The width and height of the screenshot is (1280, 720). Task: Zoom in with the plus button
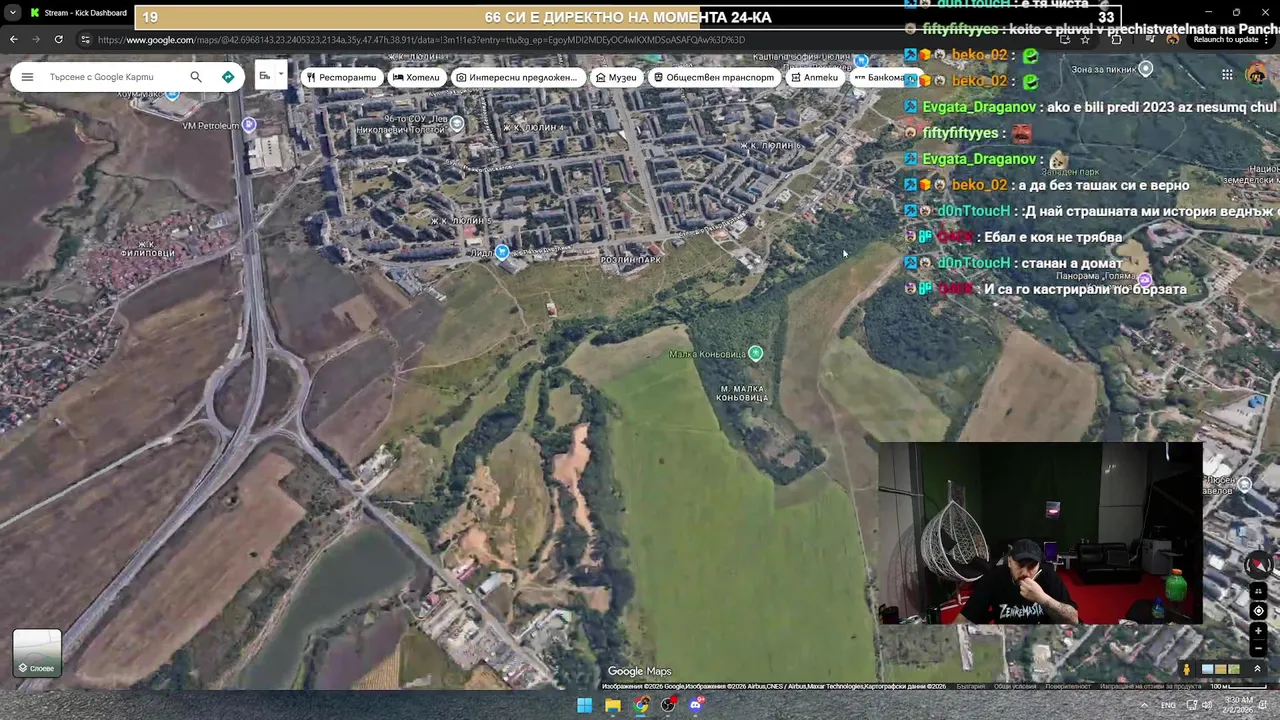[x=1258, y=631]
